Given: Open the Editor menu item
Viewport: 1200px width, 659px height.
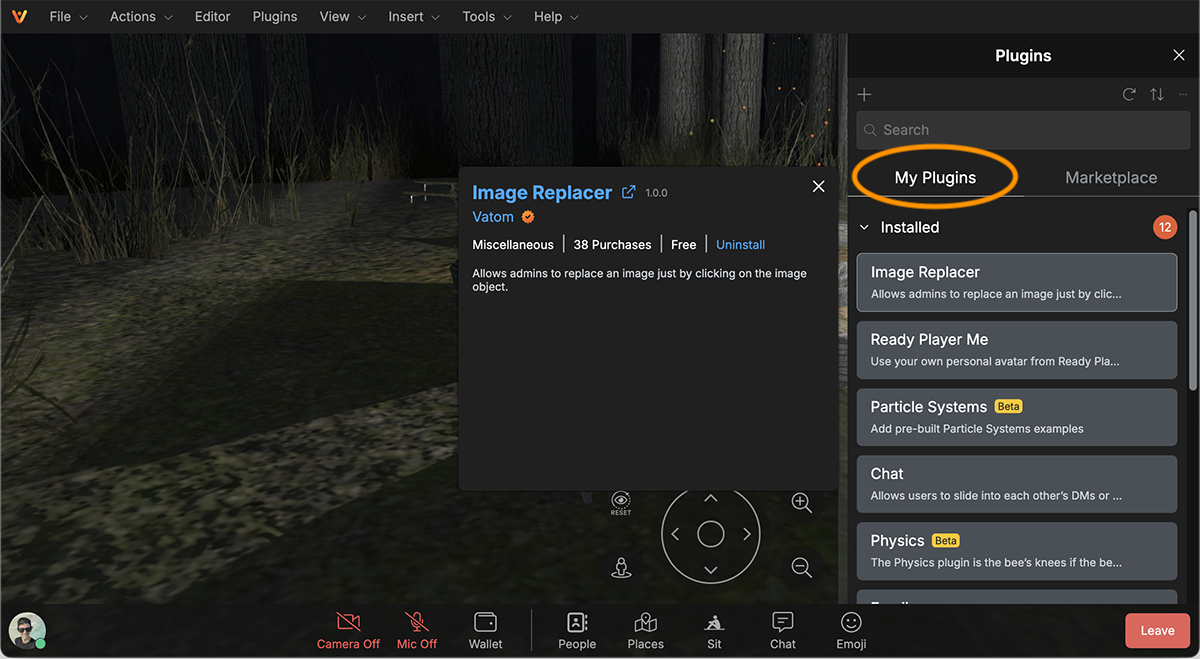Looking at the screenshot, I should click(212, 17).
